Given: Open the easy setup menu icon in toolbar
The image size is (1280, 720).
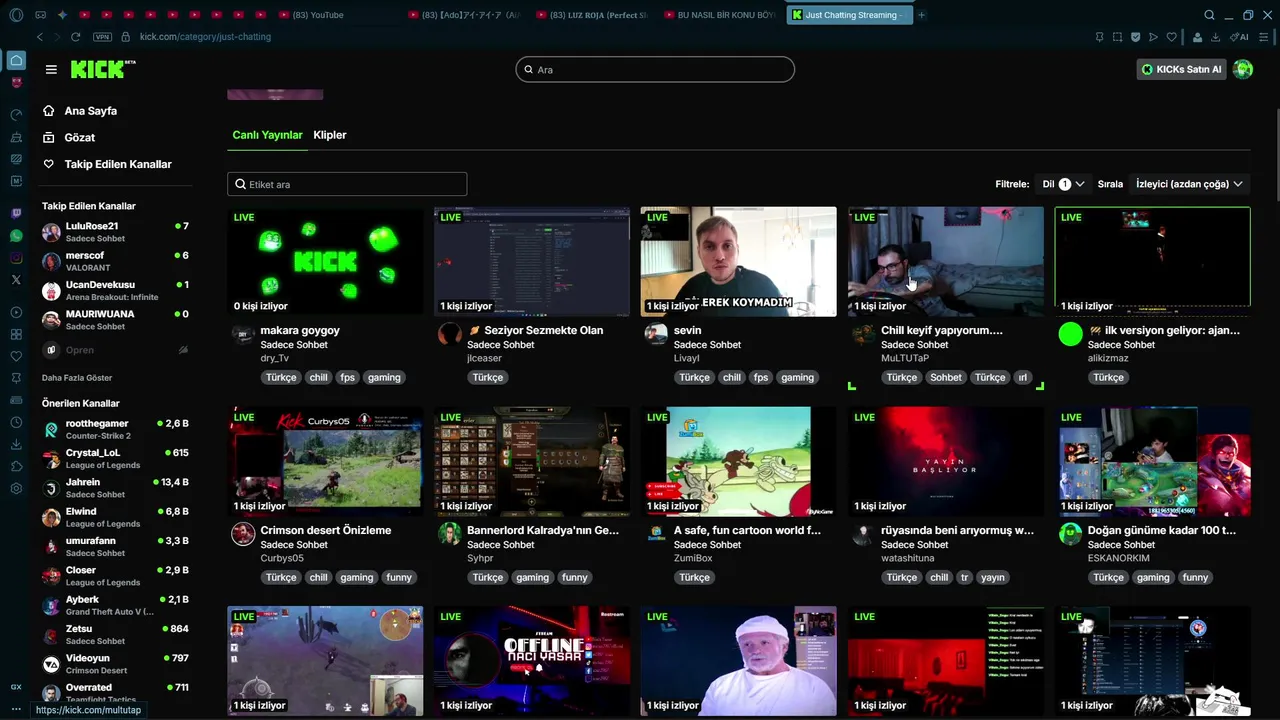Looking at the screenshot, I should coord(1263,37).
